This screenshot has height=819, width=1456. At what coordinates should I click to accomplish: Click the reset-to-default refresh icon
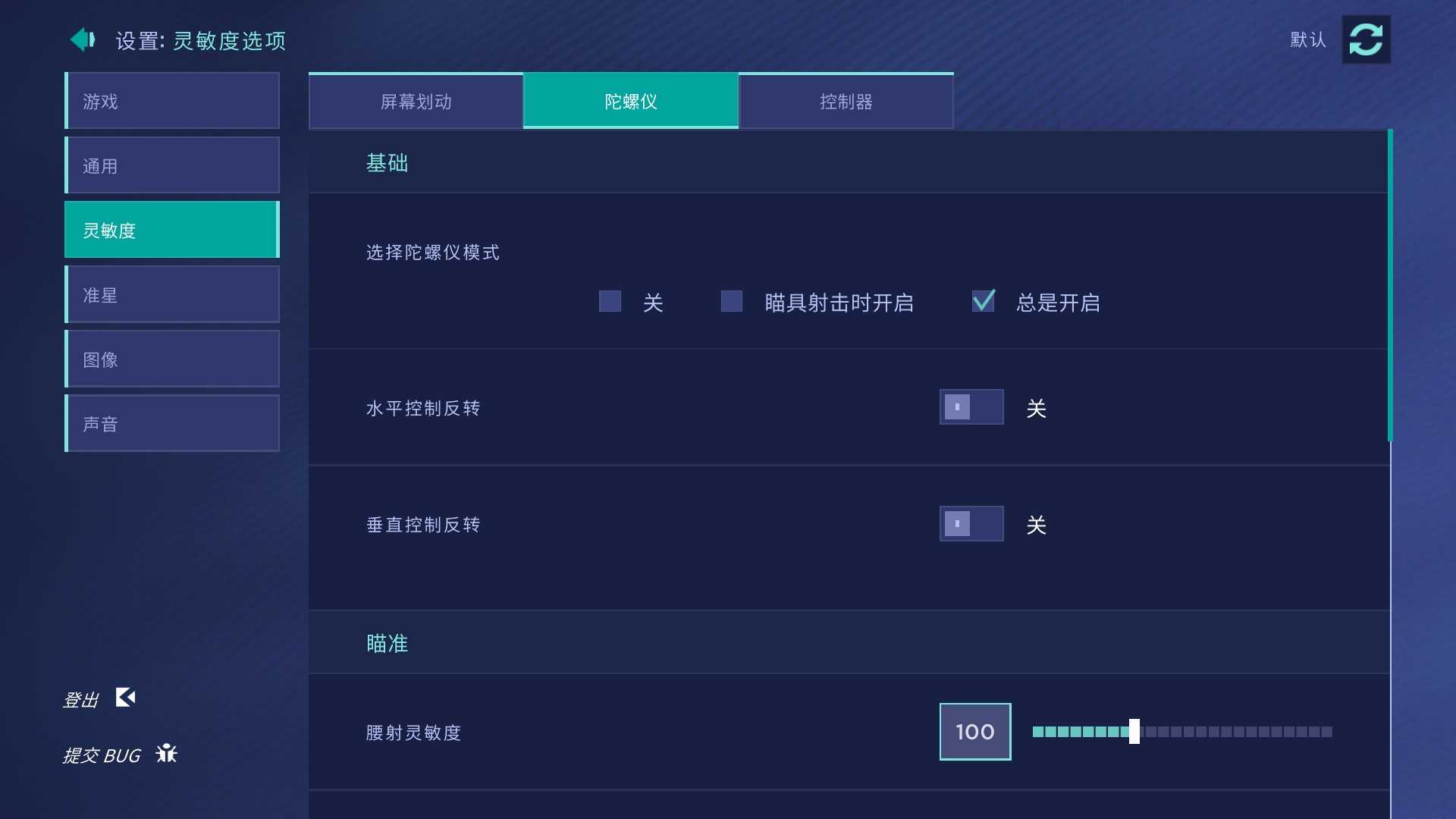[1366, 39]
